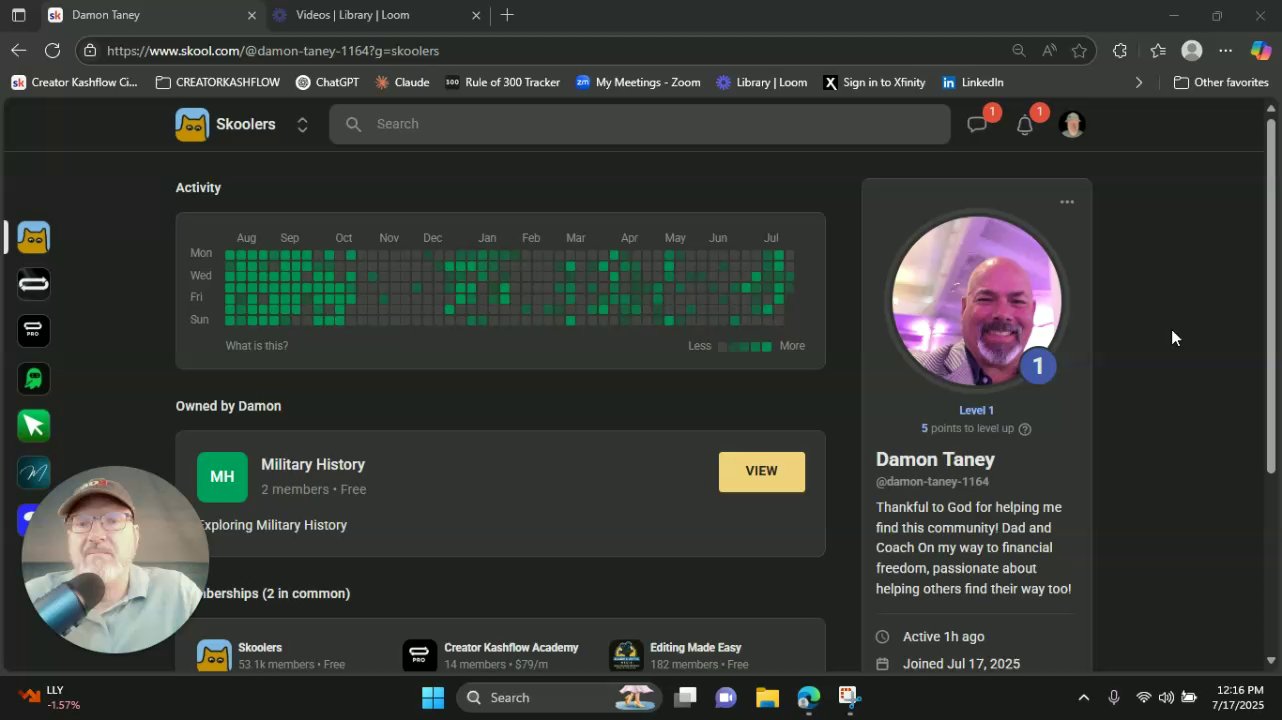The height and width of the screenshot is (720, 1282).
Task: Click the Level 1 label
Action: coord(976,410)
